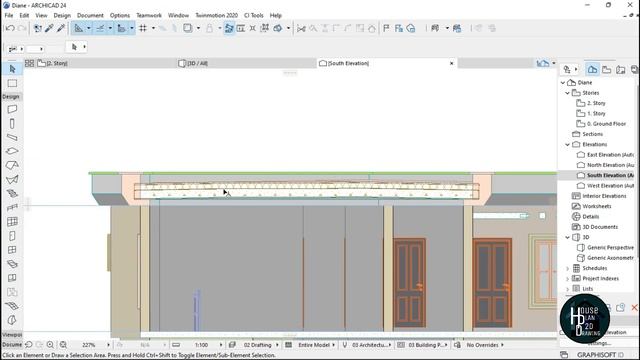Select the Window tool in the toolbox
Screen dimensions: 640x360
tap(12, 250)
